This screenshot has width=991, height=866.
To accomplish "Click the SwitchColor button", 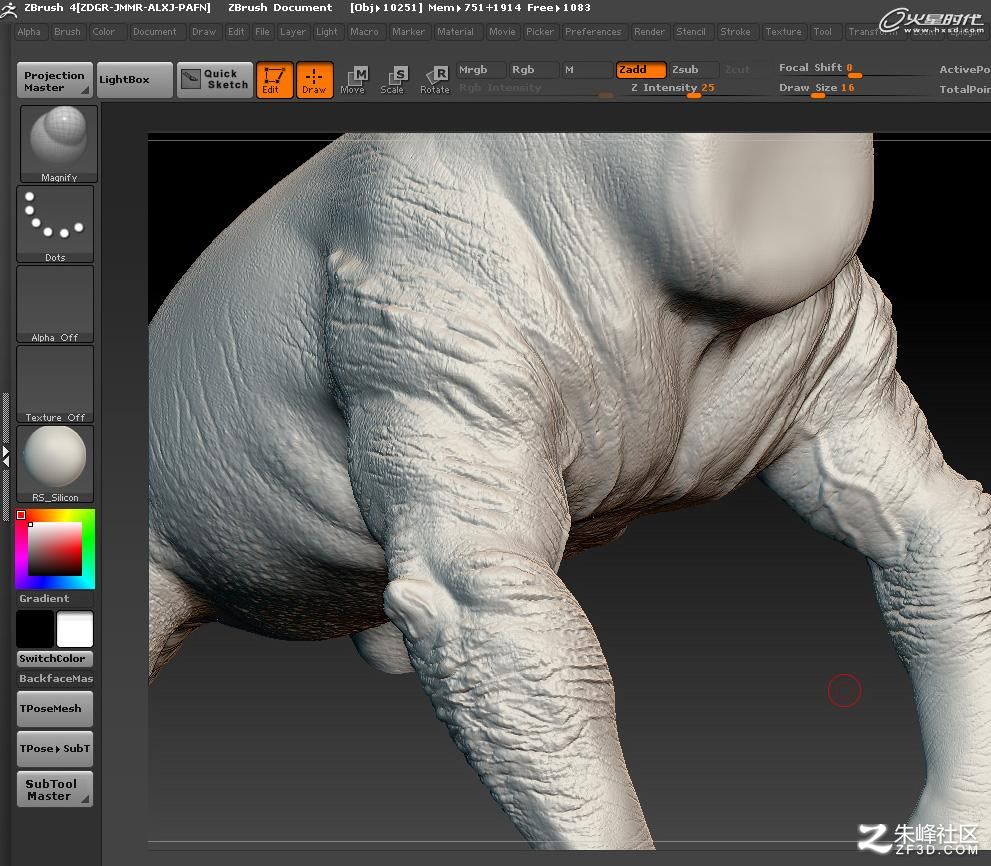I will click(55, 659).
